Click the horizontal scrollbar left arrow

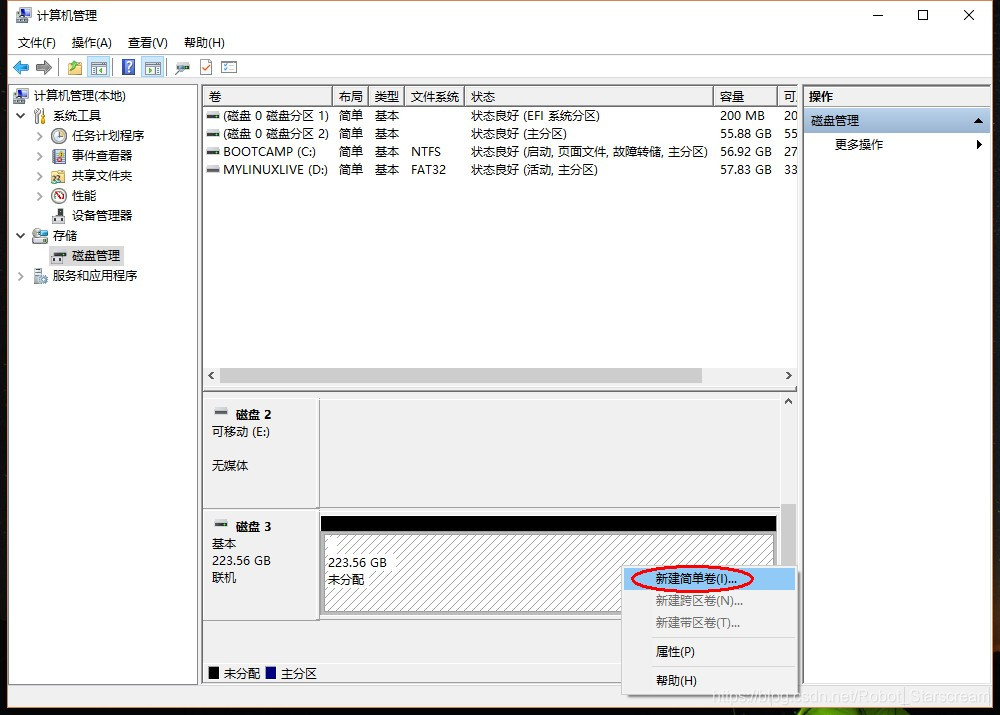211,376
